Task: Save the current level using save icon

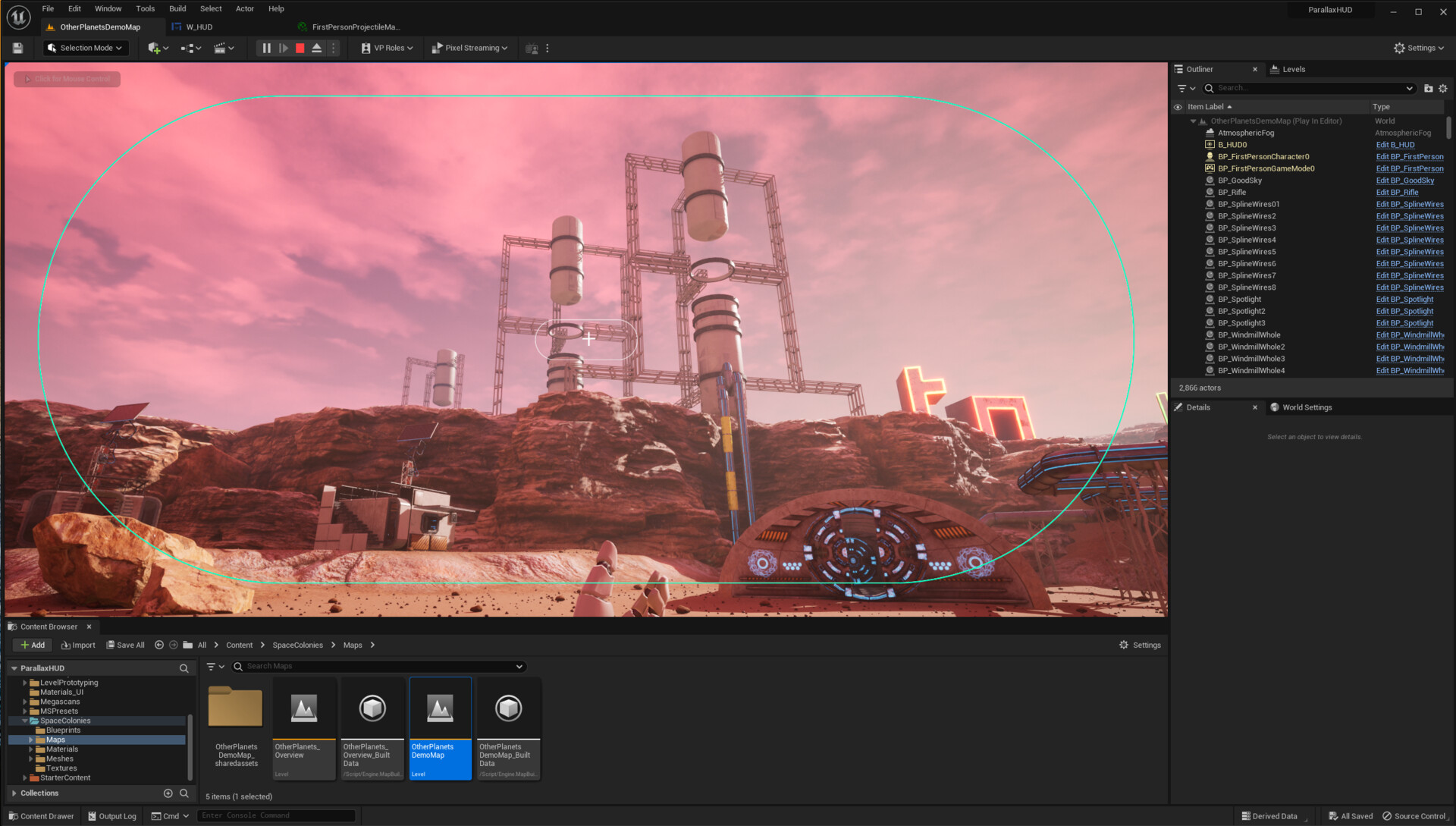Action: 17,48
